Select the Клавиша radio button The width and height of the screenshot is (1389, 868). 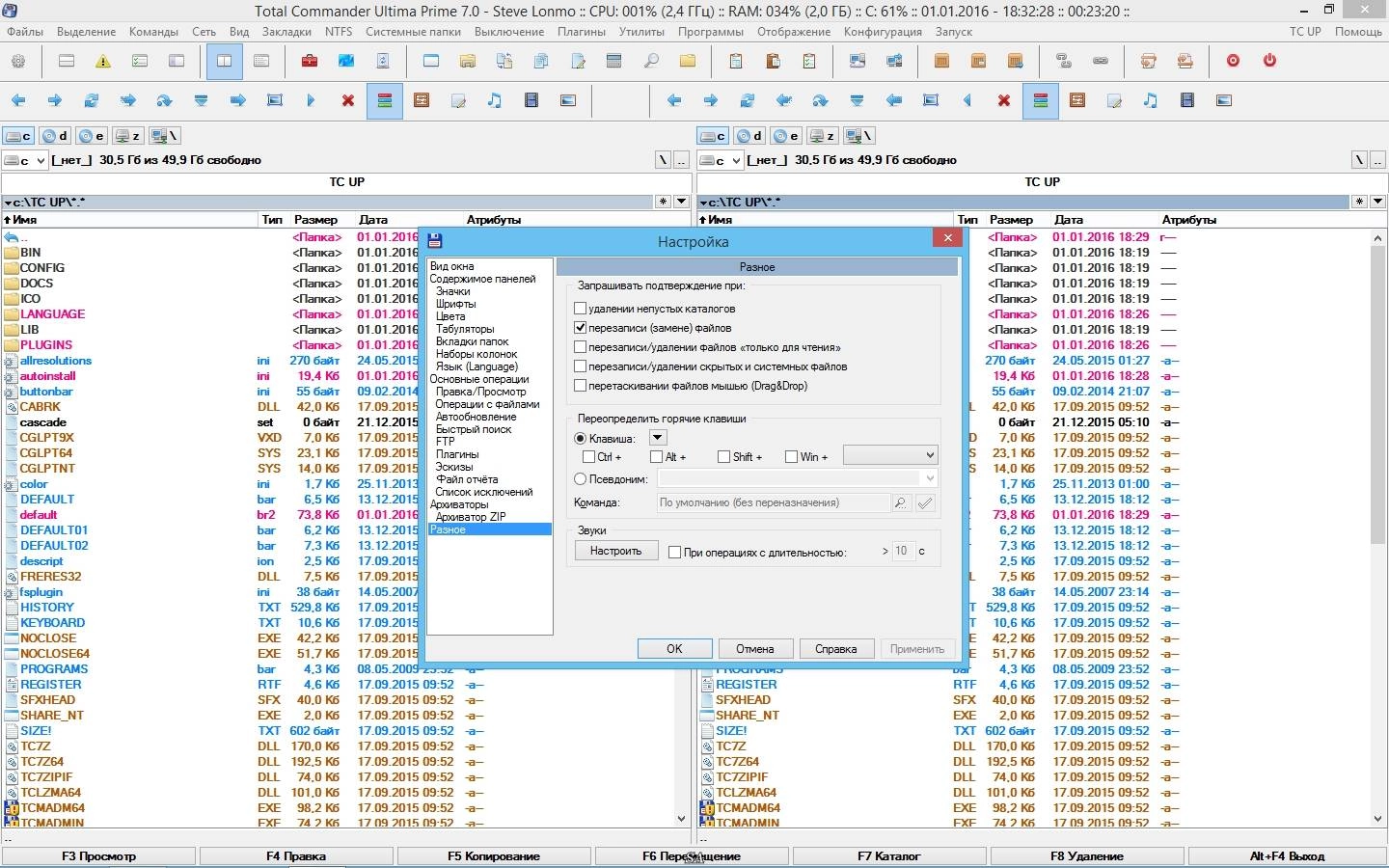point(580,439)
